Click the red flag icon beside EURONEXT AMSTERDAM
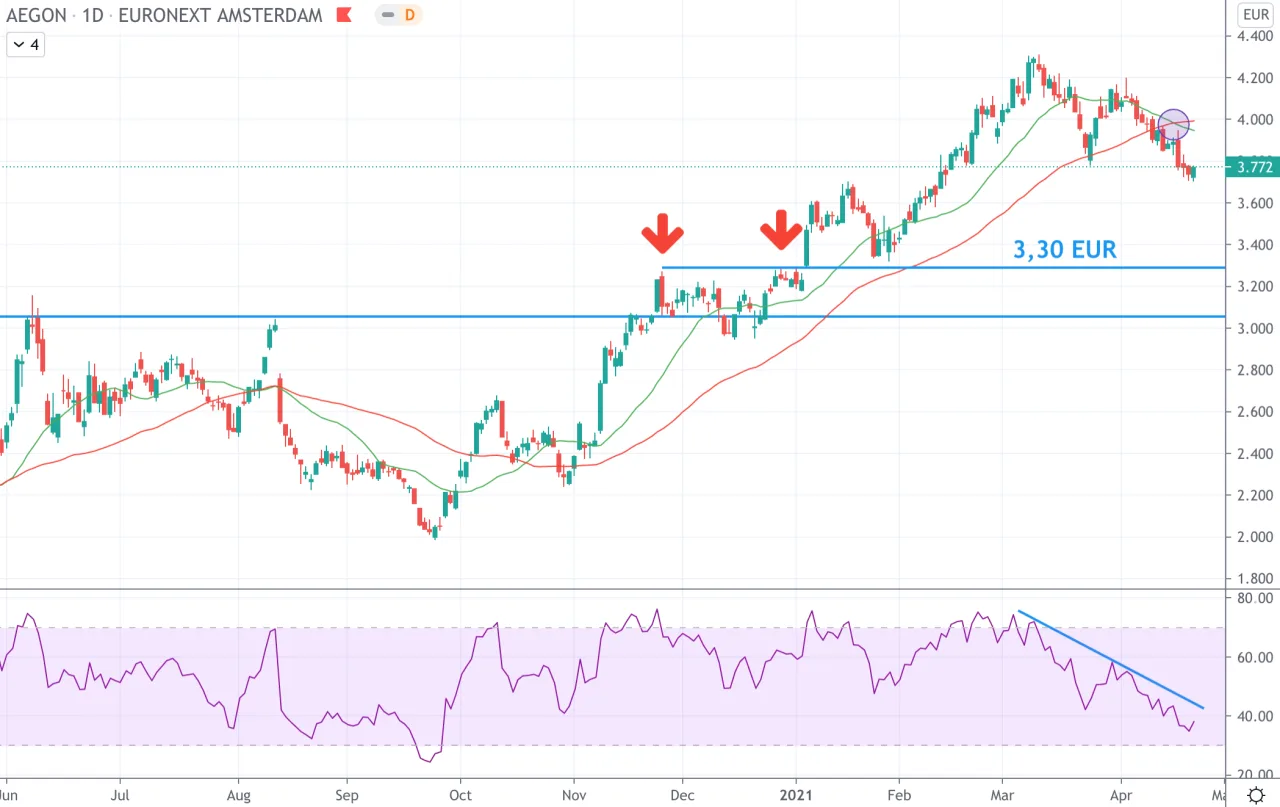The width and height of the screenshot is (1280, 807). pyautogui.click(x=345, y=16)
